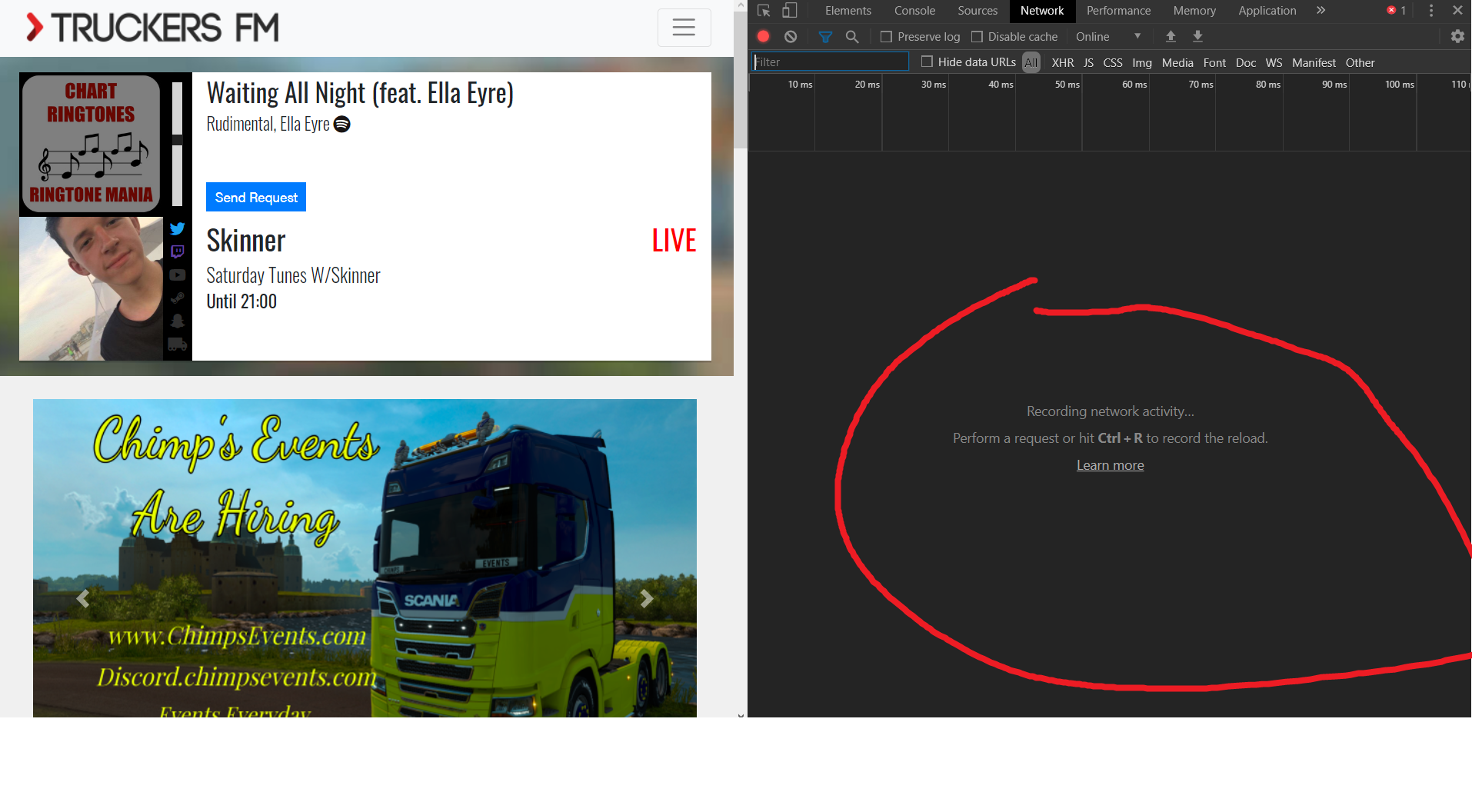Click the song title Waiting All Night
This screenshot has width=1472, height=812.
(x=360, y=93)
